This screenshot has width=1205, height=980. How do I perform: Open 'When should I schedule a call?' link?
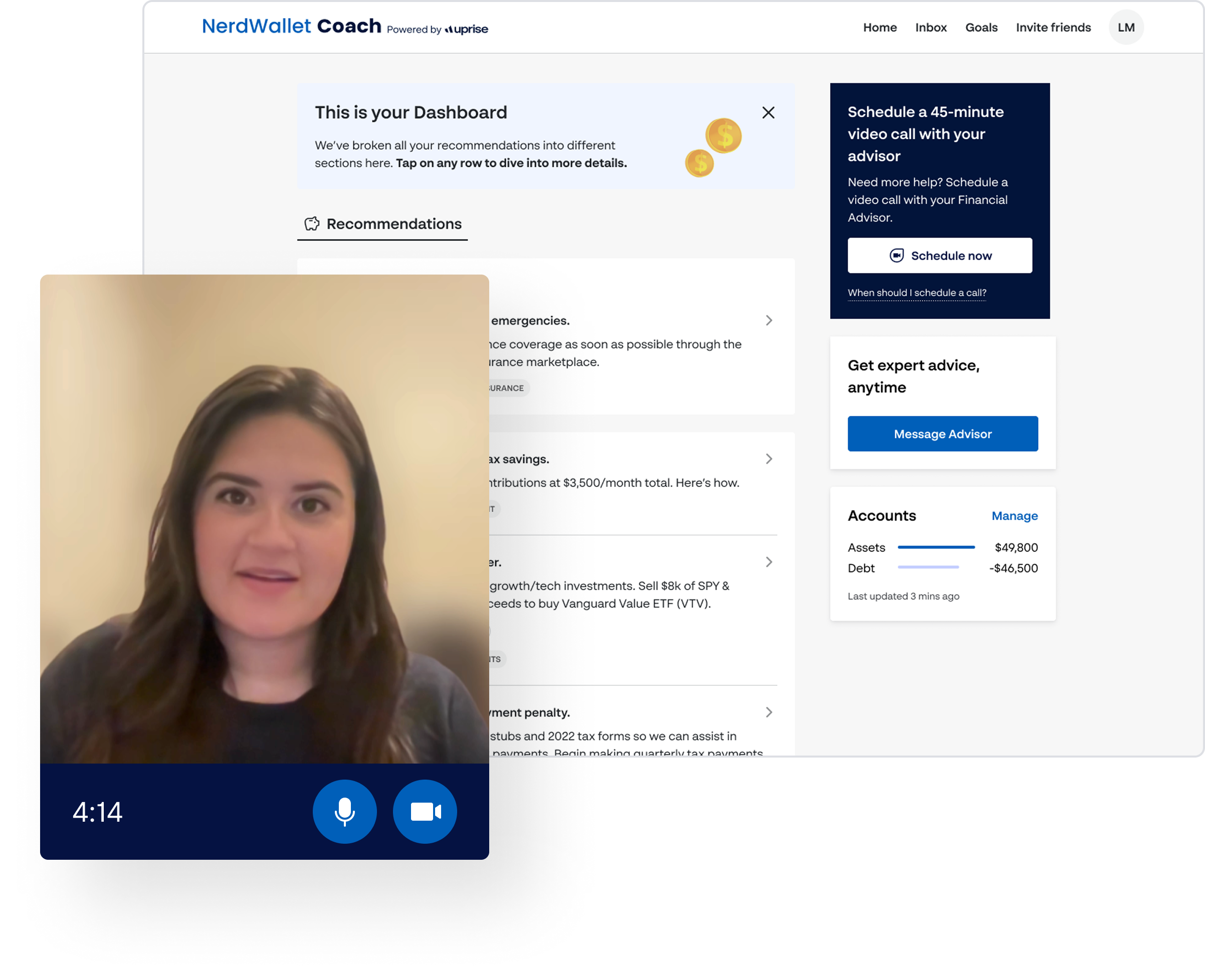[916, 293]
